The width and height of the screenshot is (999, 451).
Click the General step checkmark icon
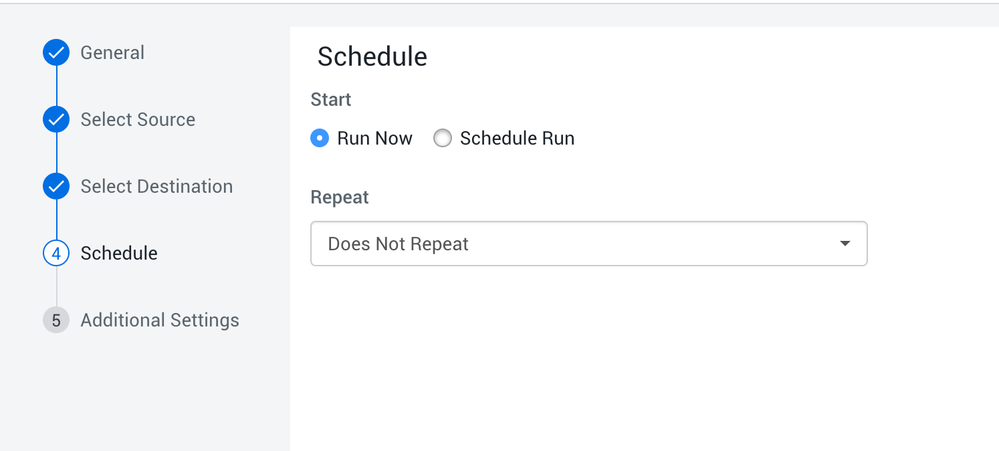tap(56, 53)
